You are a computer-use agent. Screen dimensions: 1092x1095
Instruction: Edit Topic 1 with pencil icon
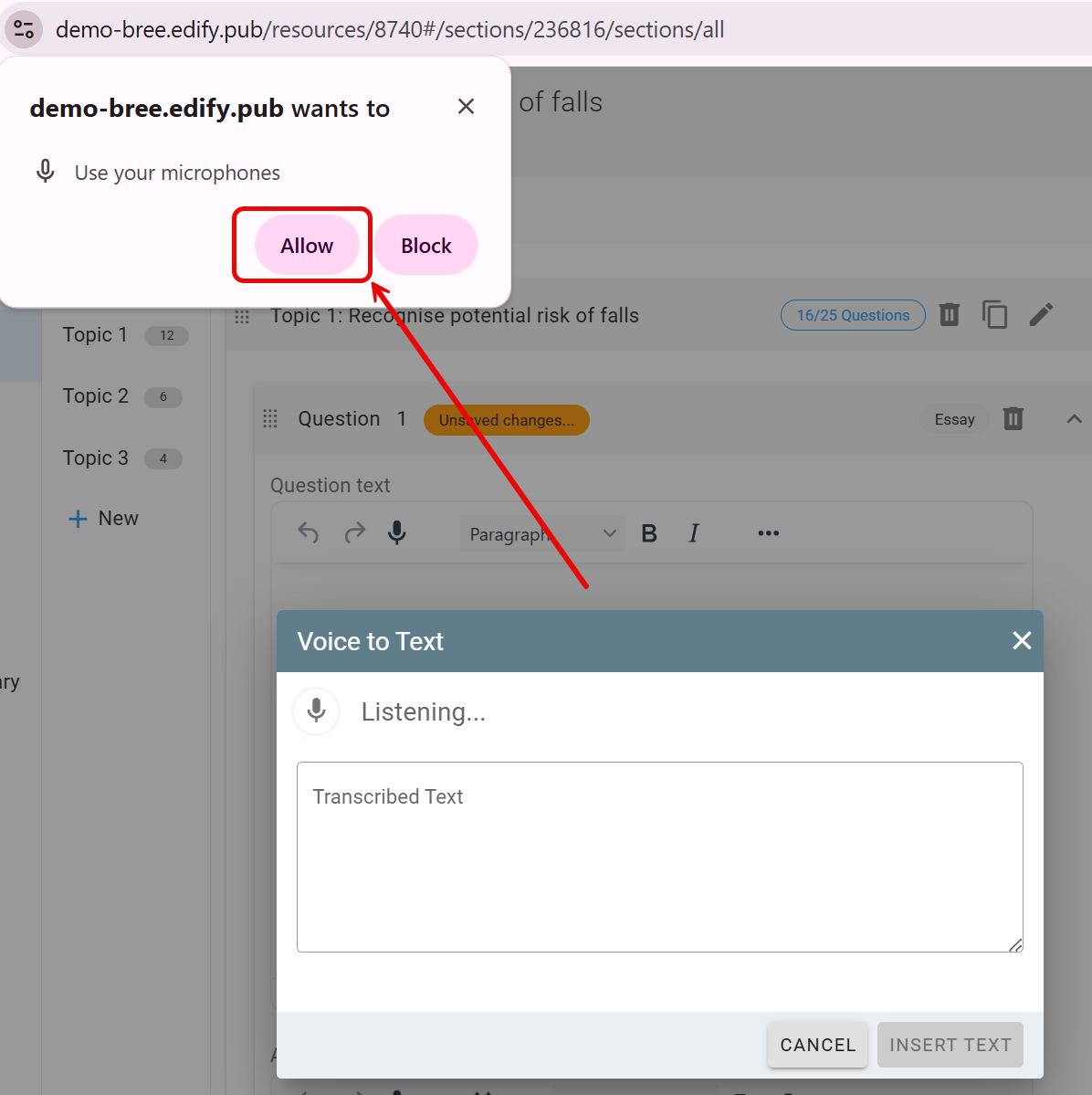pyautogui.click(x=1041, y=315)
